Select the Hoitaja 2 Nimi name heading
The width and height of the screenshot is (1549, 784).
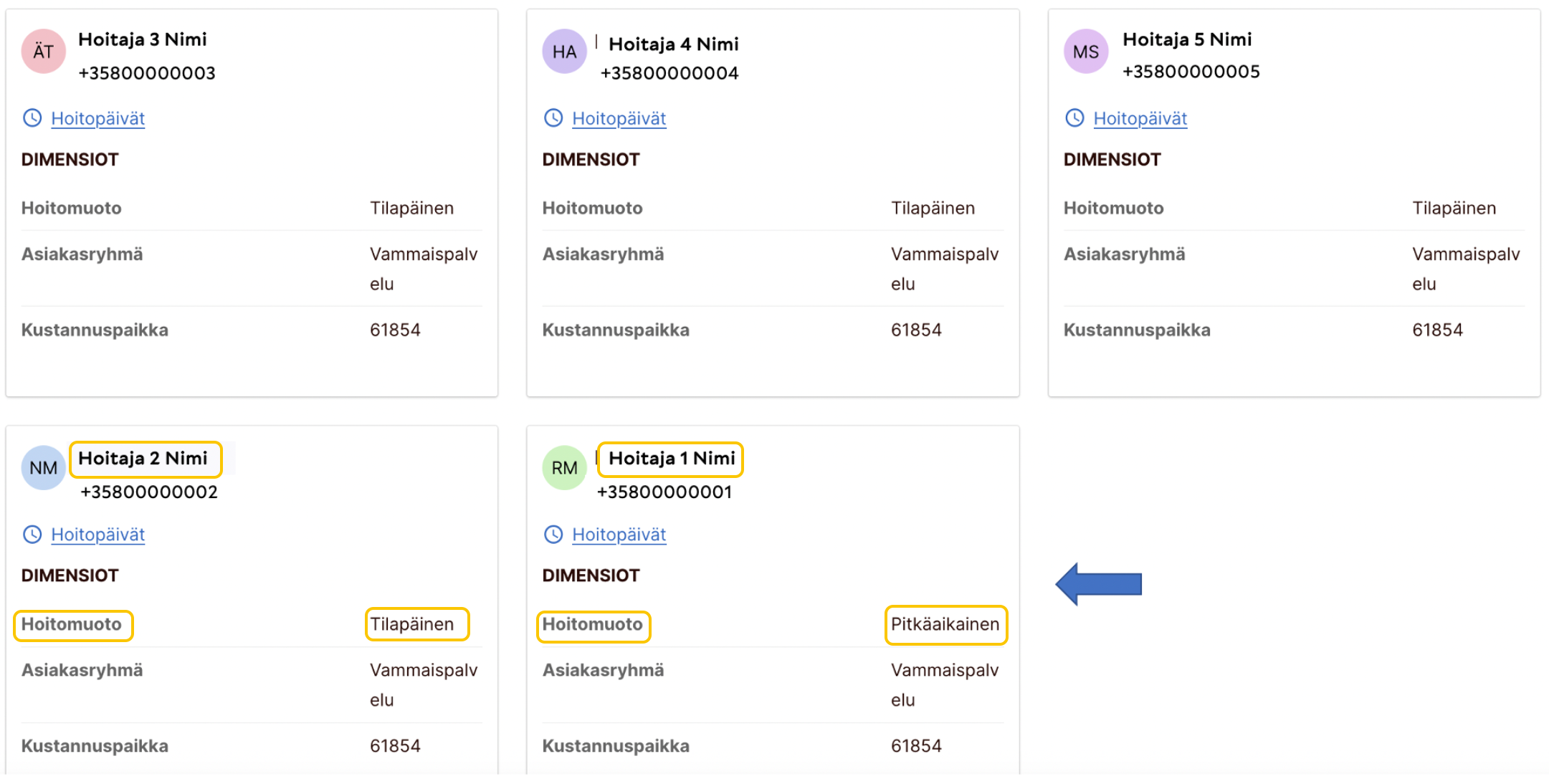tap(143, 459)
